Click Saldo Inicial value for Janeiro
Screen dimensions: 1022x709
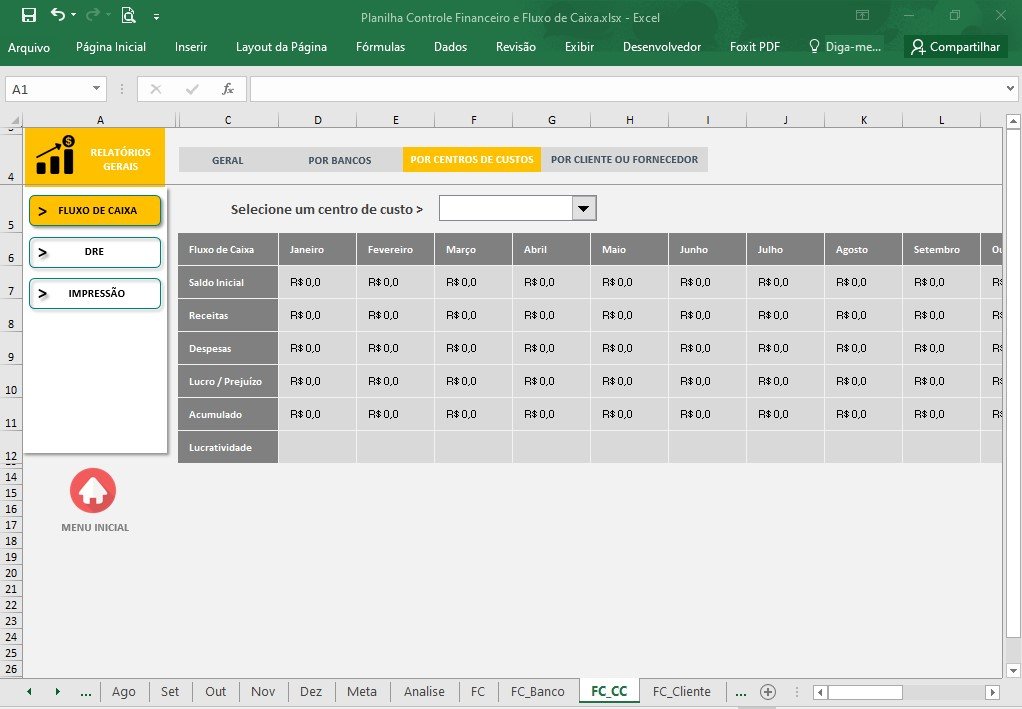pyautogui.click(x=317, y=282)
